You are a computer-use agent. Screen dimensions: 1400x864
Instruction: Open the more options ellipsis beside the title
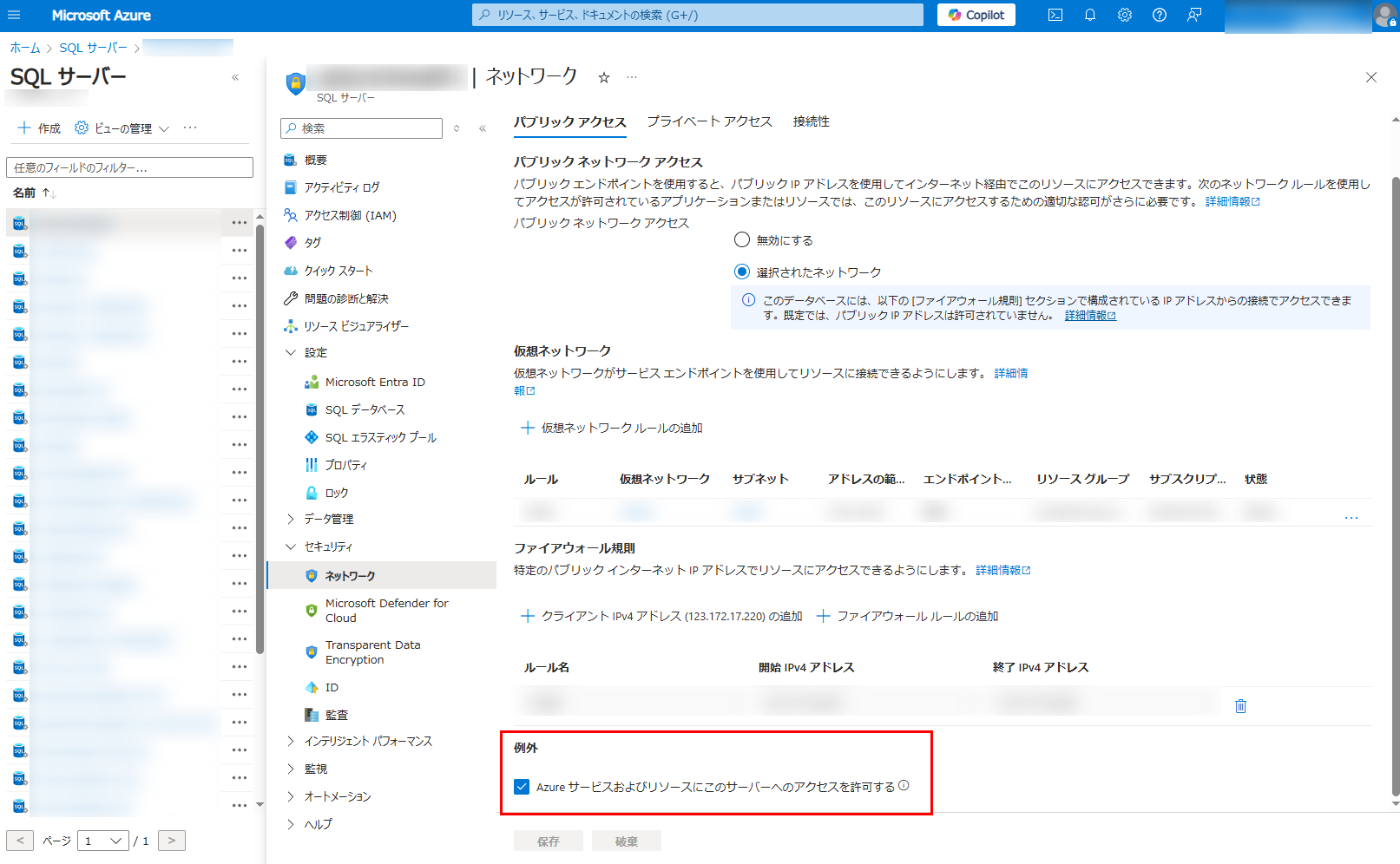coord(632,78)
